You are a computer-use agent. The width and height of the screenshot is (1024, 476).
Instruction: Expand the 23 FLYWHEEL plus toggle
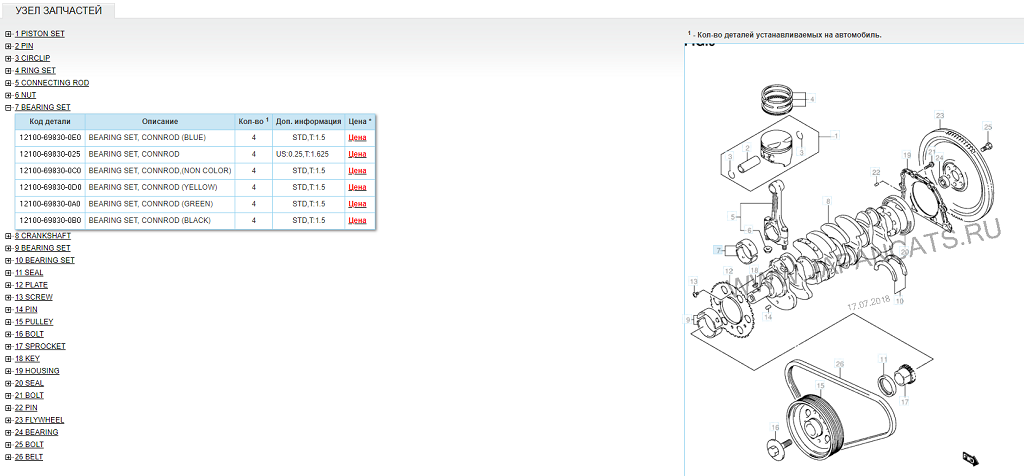8,420
